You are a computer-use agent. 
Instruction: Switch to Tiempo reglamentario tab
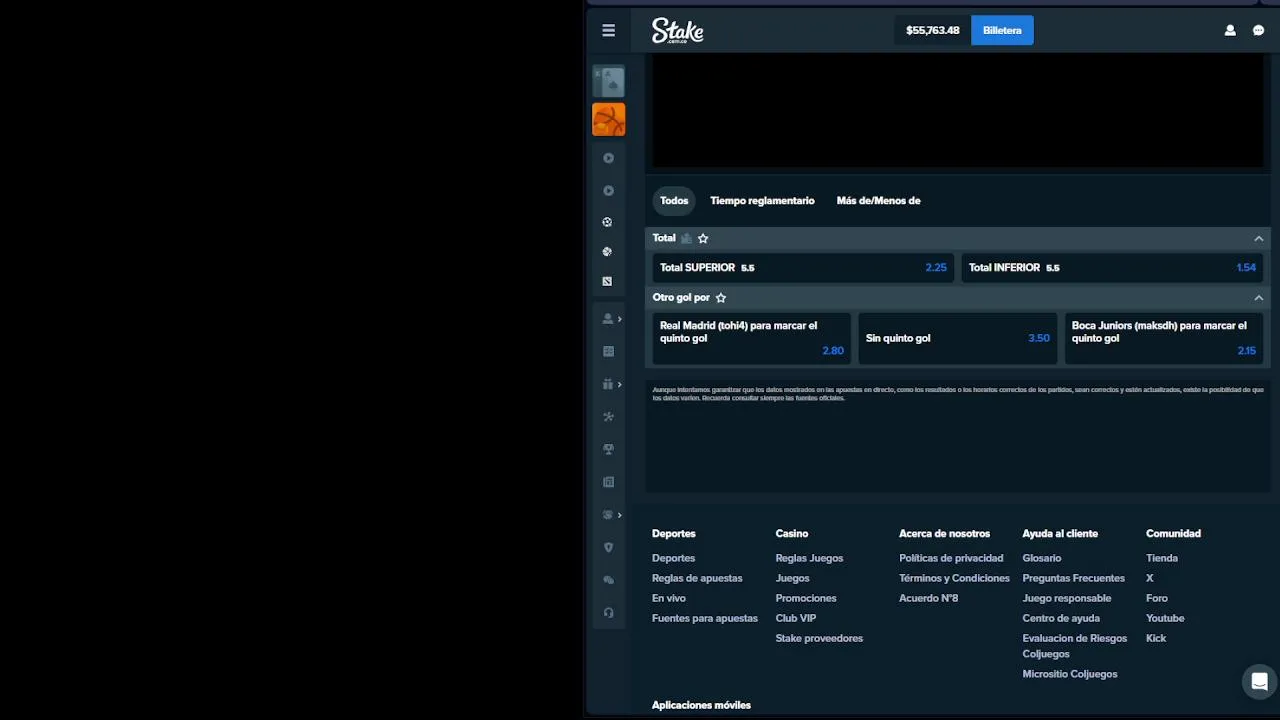[x=762, y=200]
